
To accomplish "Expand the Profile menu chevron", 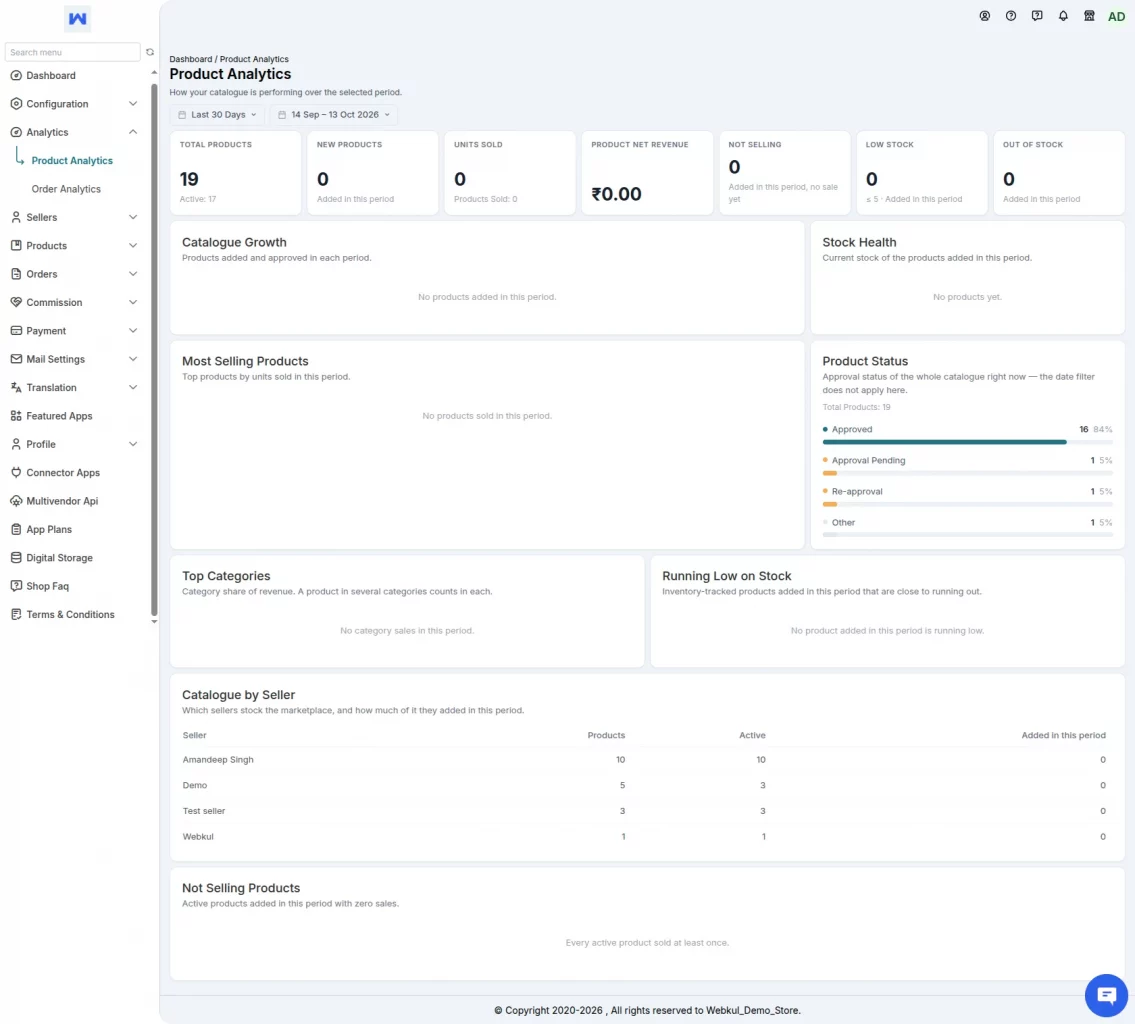I will click(133, 444).
